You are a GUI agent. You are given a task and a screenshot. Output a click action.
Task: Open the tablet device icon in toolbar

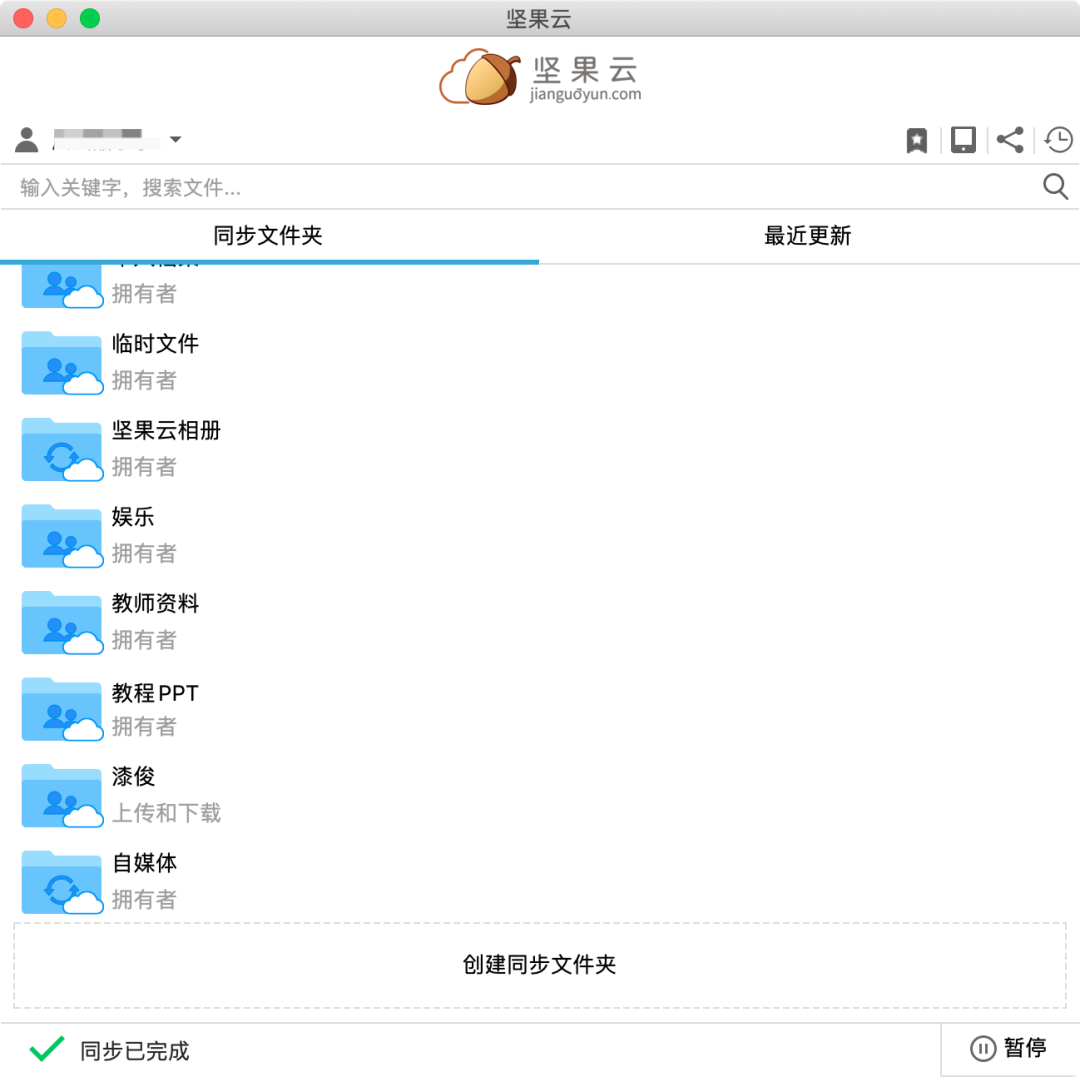(963, 140)
